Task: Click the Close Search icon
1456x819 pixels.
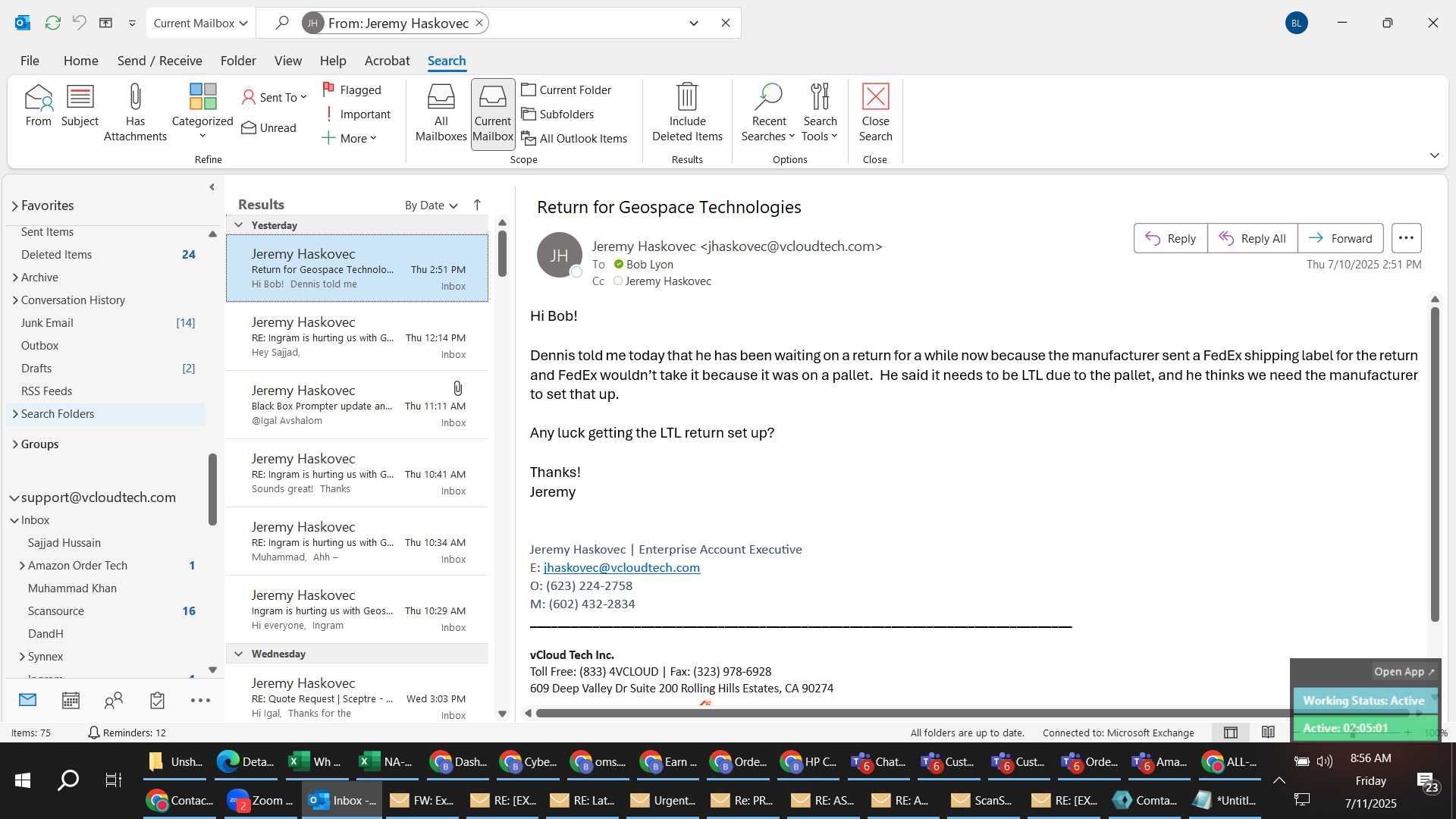Action: (875, 113)
